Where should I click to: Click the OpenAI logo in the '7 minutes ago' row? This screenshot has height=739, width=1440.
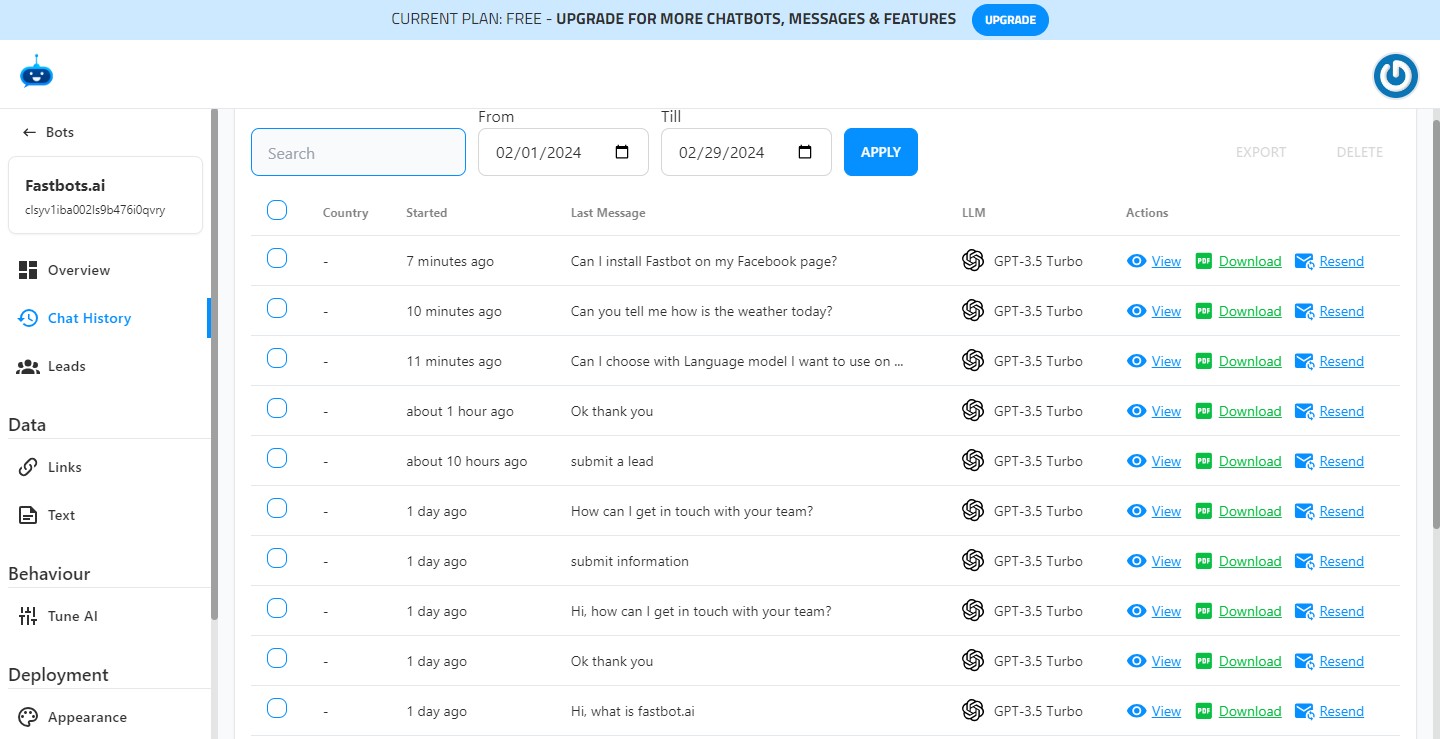[973, 261]
